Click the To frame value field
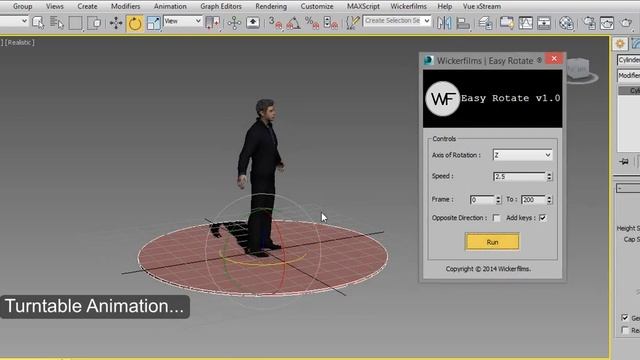 pos(533,200)
